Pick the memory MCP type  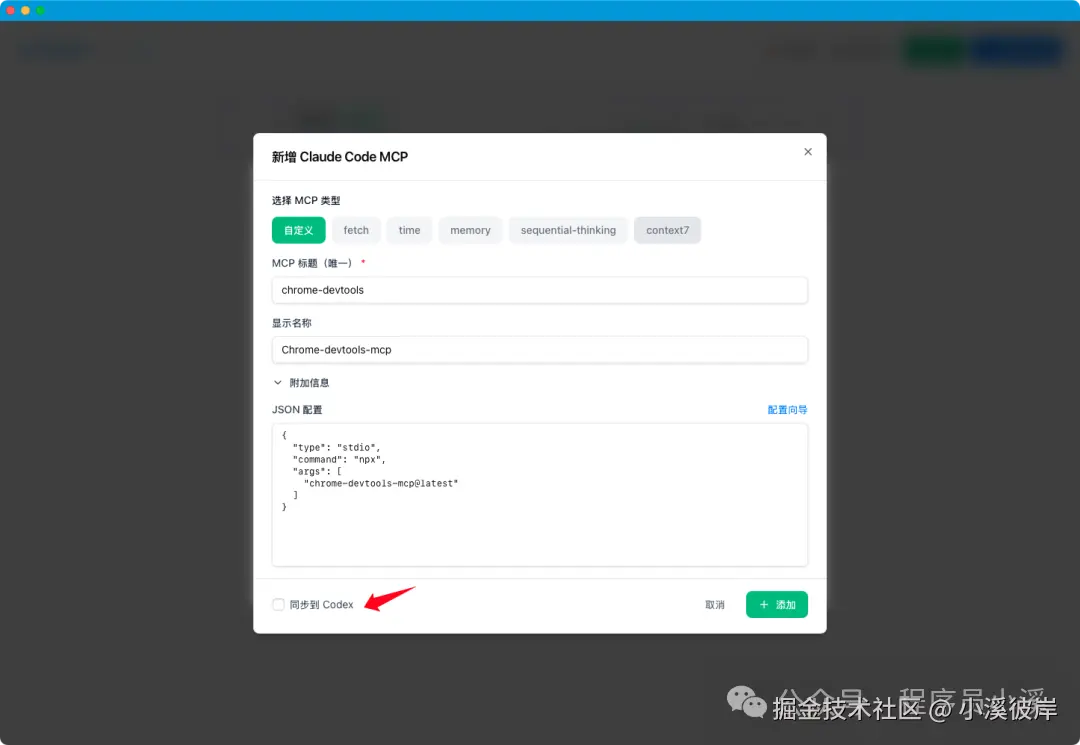(x=470, y=230)
